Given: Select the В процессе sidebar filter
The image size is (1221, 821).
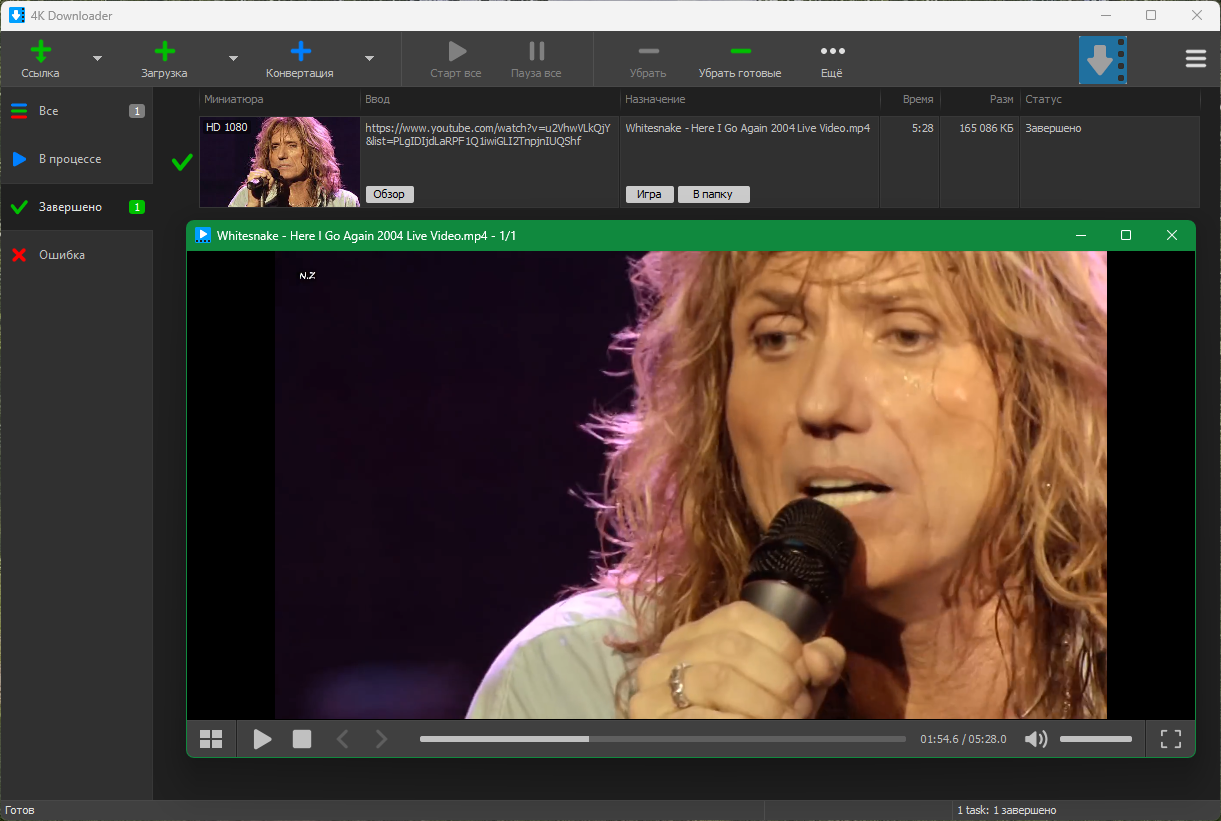Looking at the screenshot, I should point(77,159).
